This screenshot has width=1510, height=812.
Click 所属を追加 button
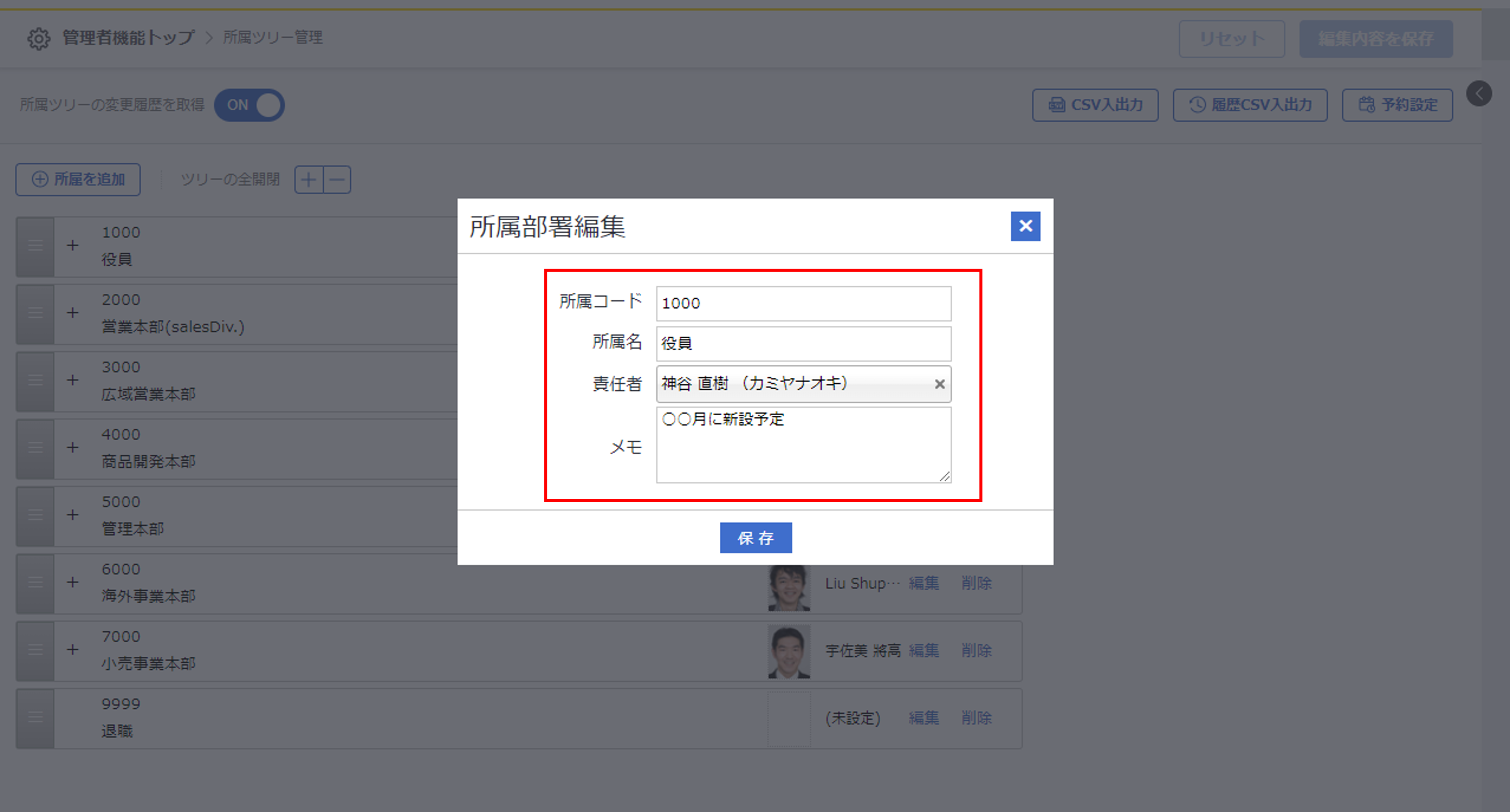tap(78, 179)
